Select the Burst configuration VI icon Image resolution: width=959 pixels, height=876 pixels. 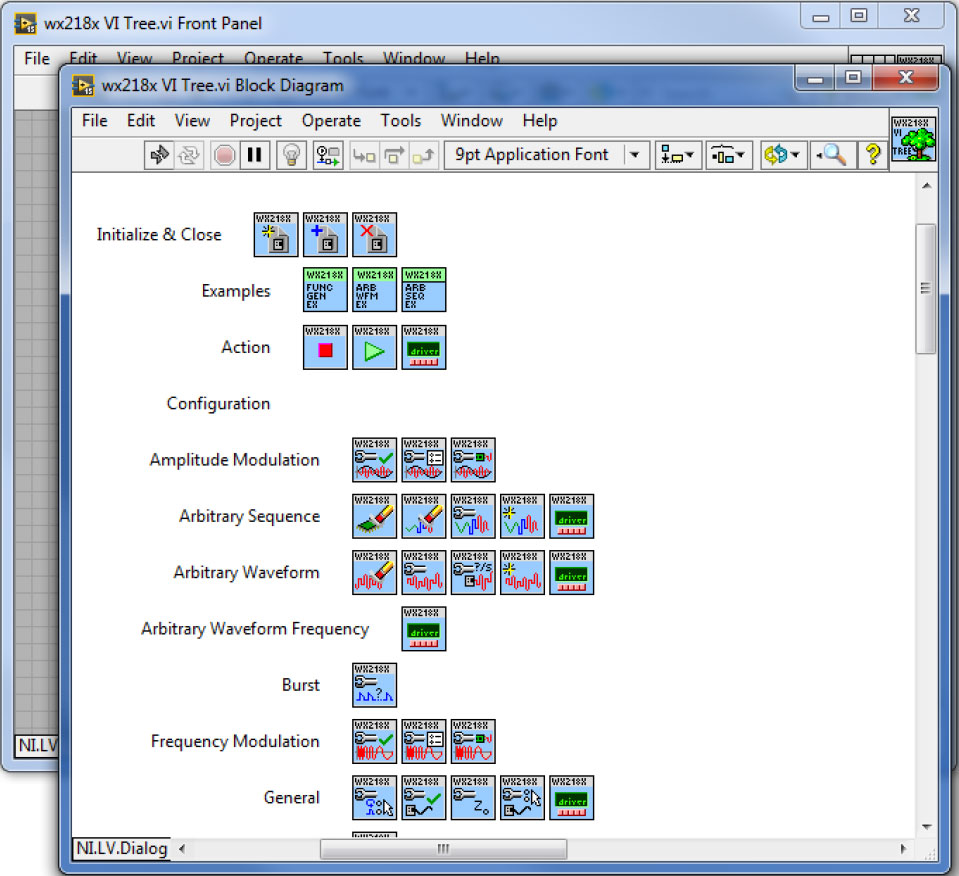point(374,686)
